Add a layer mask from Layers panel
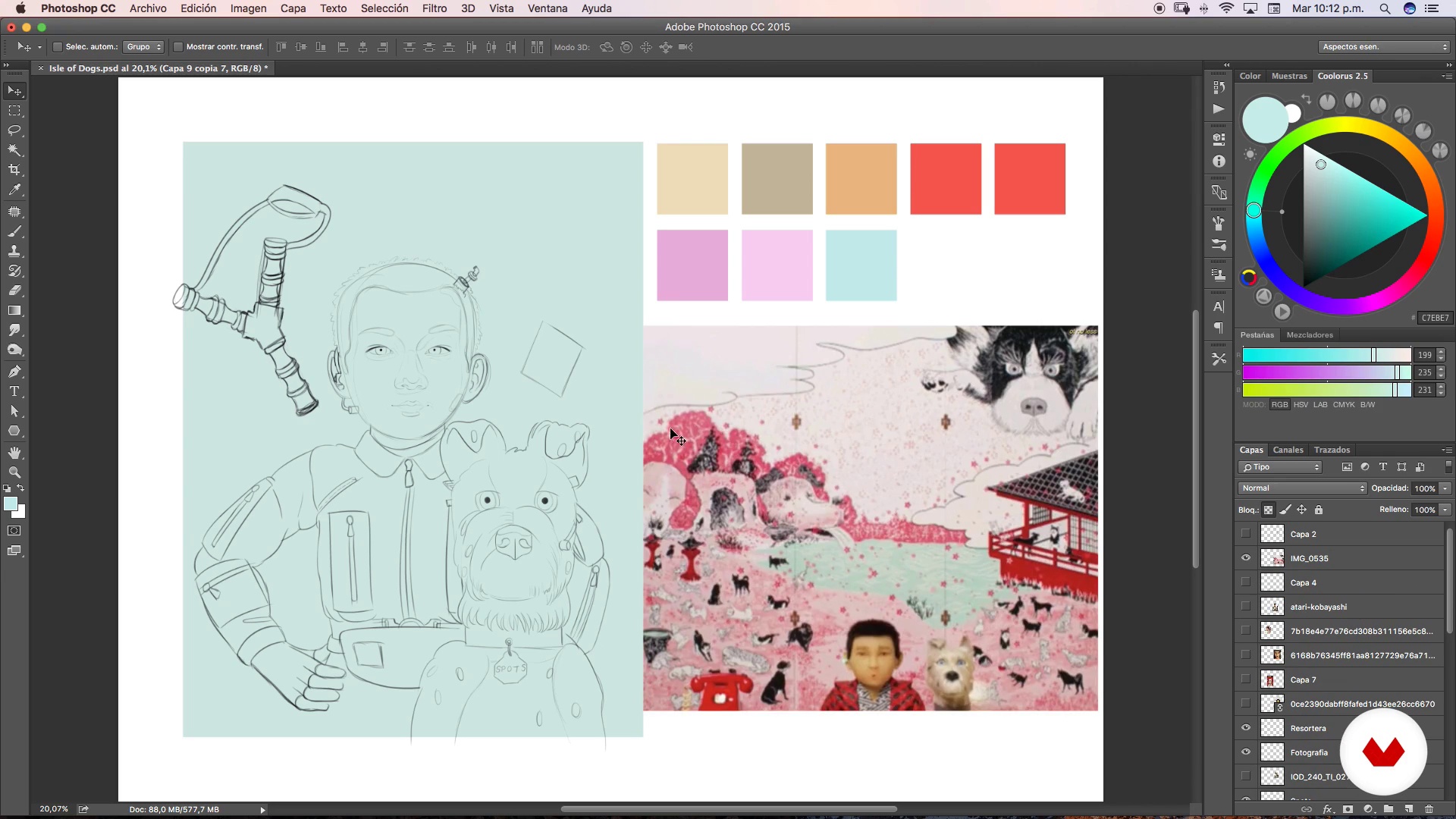The height and width of the screenshot is (819, 1456). (x=1348, y=809)
